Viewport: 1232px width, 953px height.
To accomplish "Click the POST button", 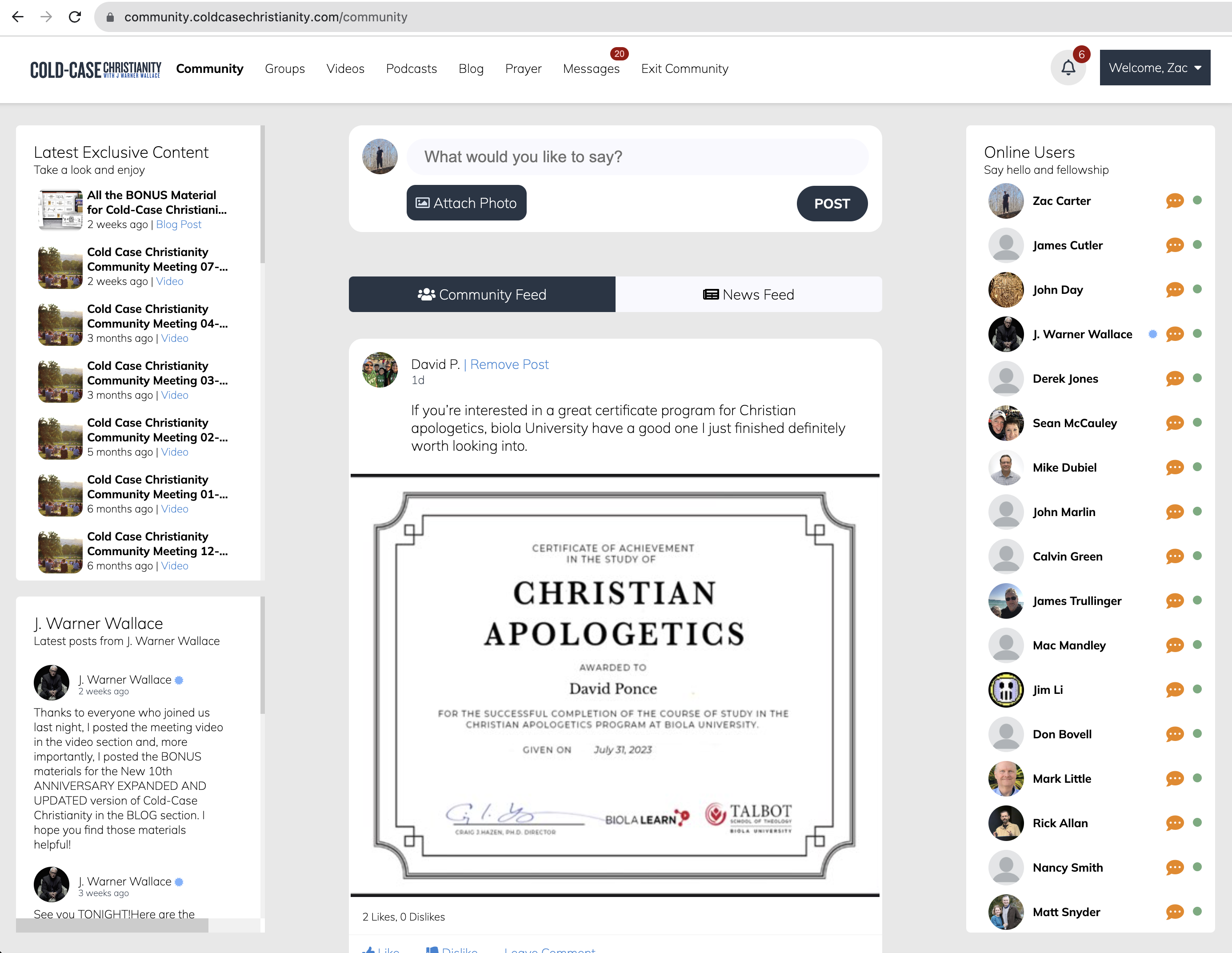I will point(832,204).
